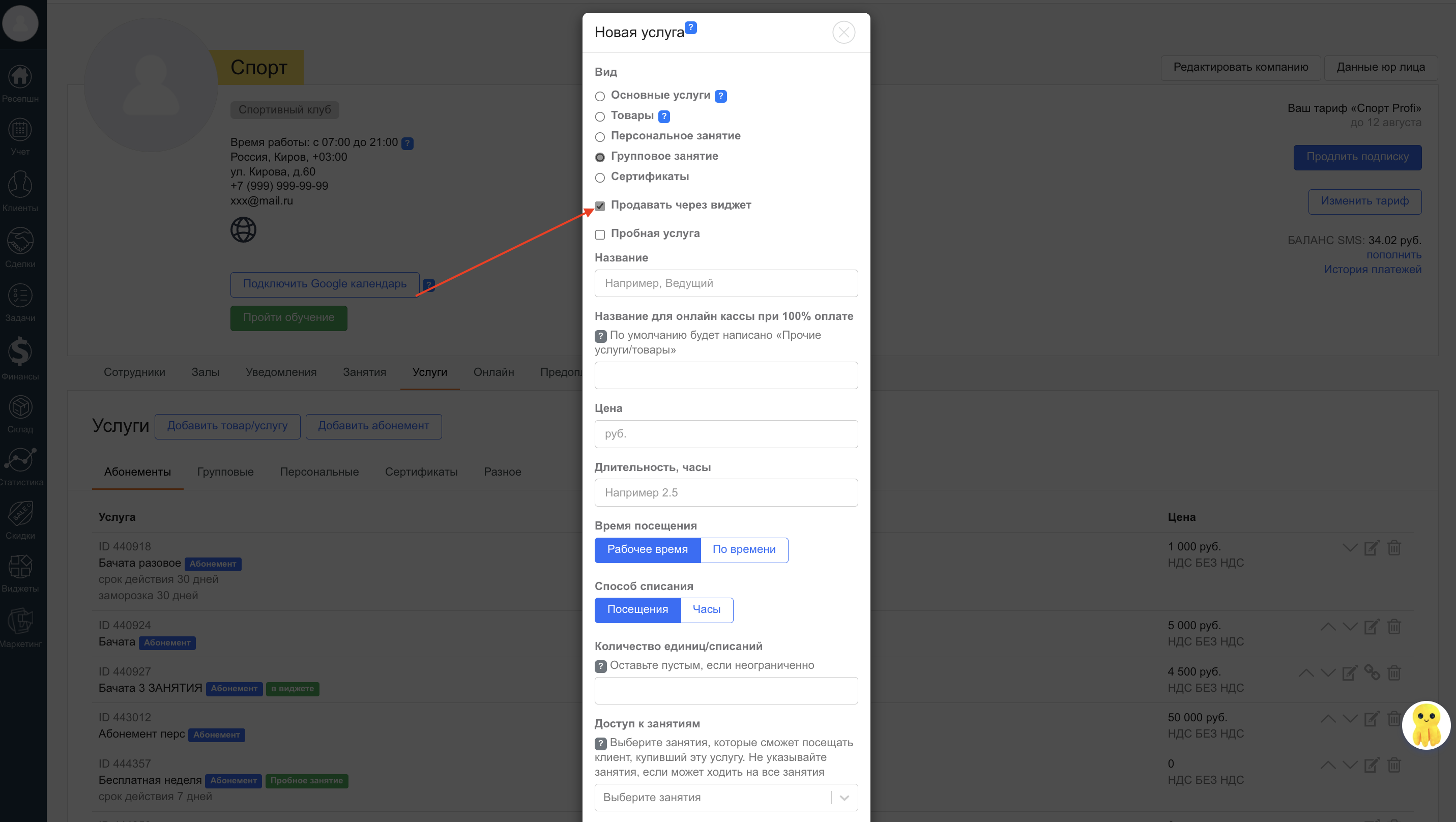Move ID 440924 Бачата up with chevron
Image resolution: width=1456 pixels, height=822 pixels.
tap(1328, 627)
